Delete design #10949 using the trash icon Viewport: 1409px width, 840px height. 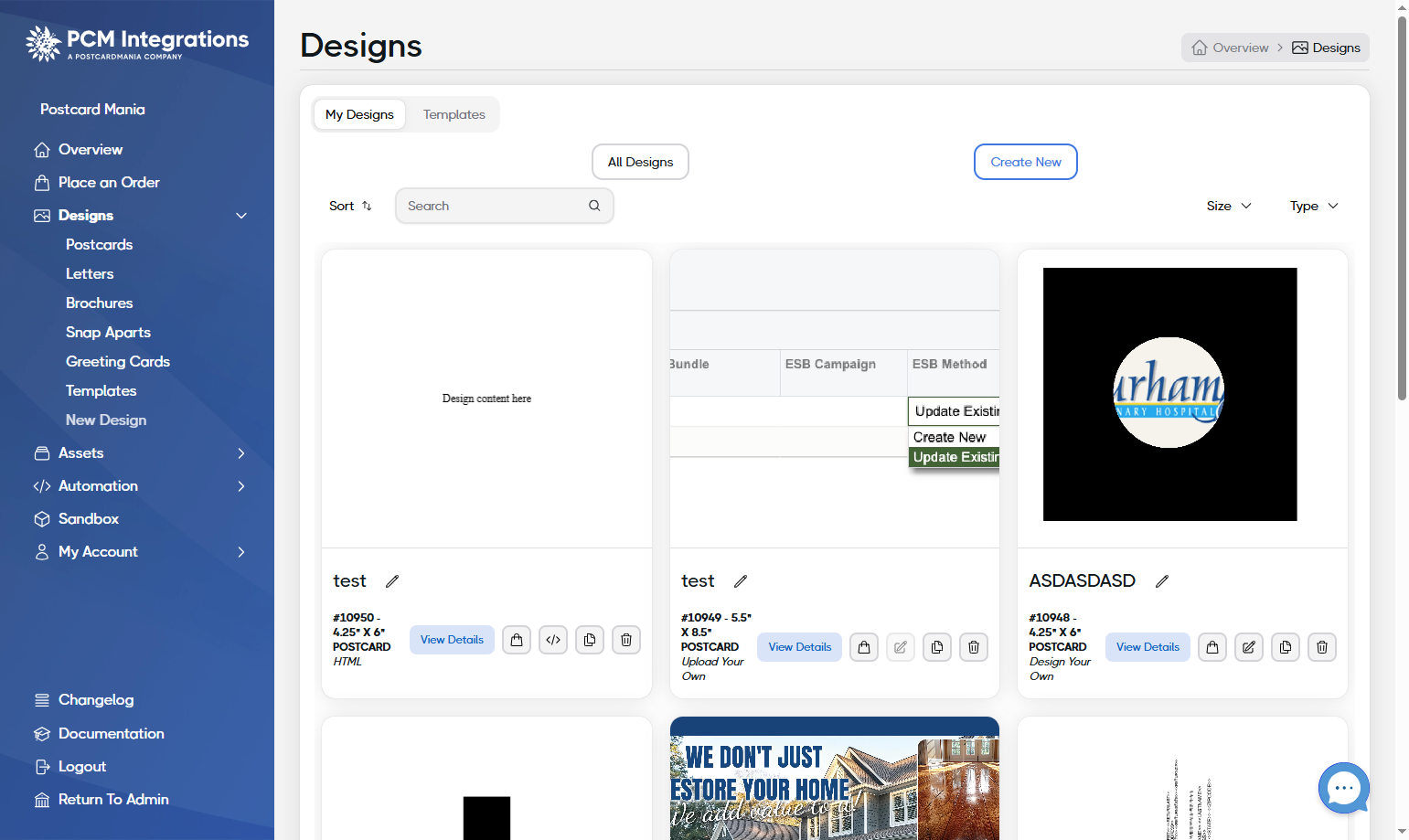coord(974,647)
